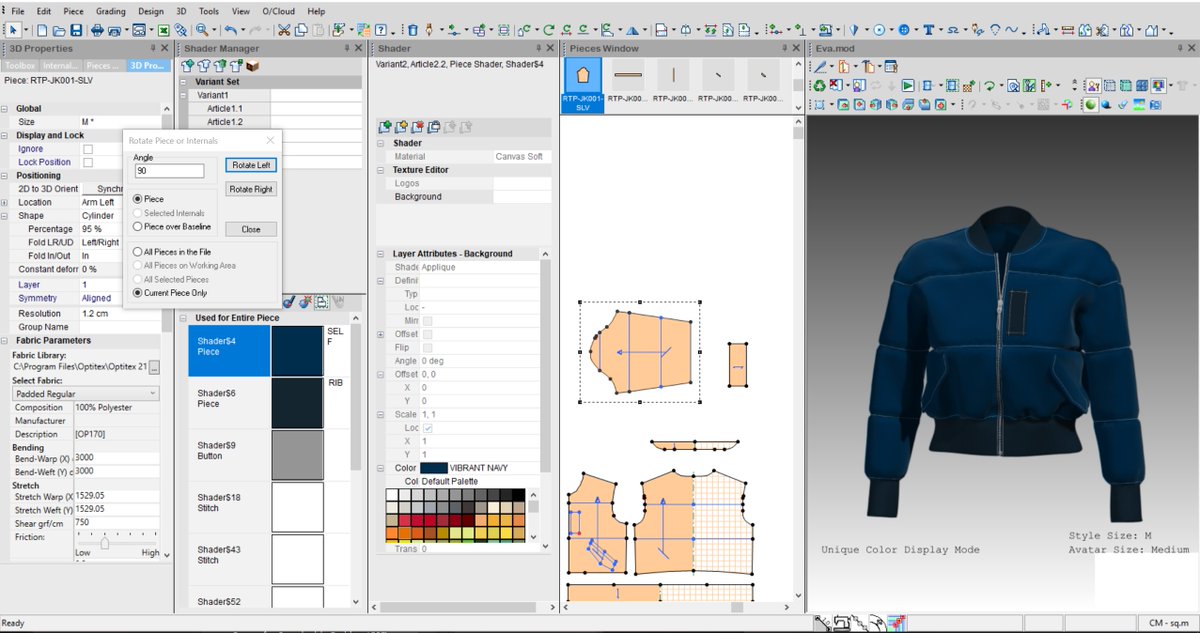Click the green sphere icon in Eva.mod toolbar

[x=1090, y=104]
